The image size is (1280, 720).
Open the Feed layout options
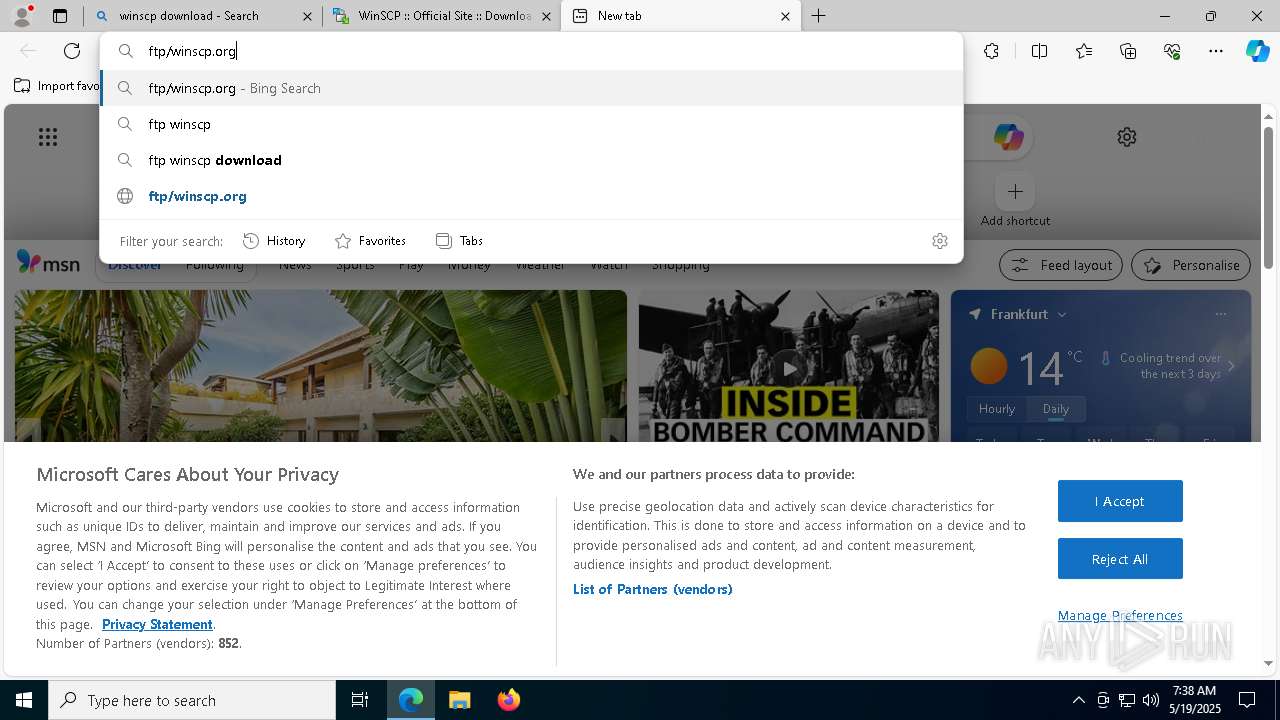[1061, 265]
